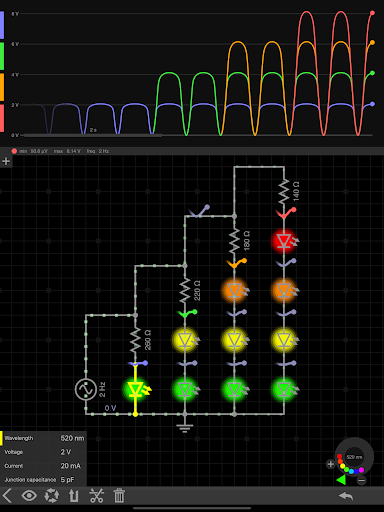Image resolution: width=384 pixels, height=512 pixels.
Task: Toggle the orange voltage probe near 180 Ω
Action: tap(236, 263)
